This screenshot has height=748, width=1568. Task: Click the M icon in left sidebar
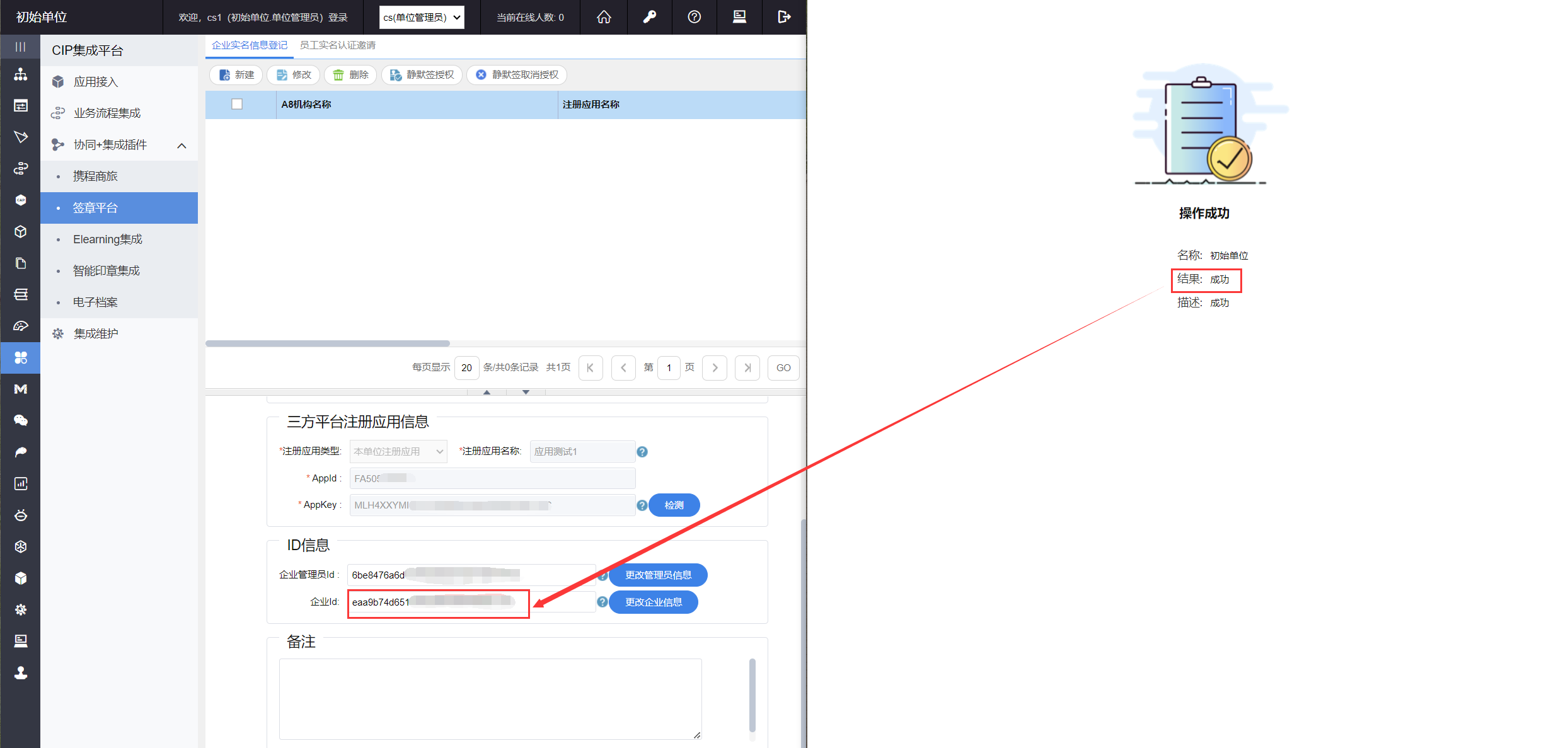[x=20, y=389]
